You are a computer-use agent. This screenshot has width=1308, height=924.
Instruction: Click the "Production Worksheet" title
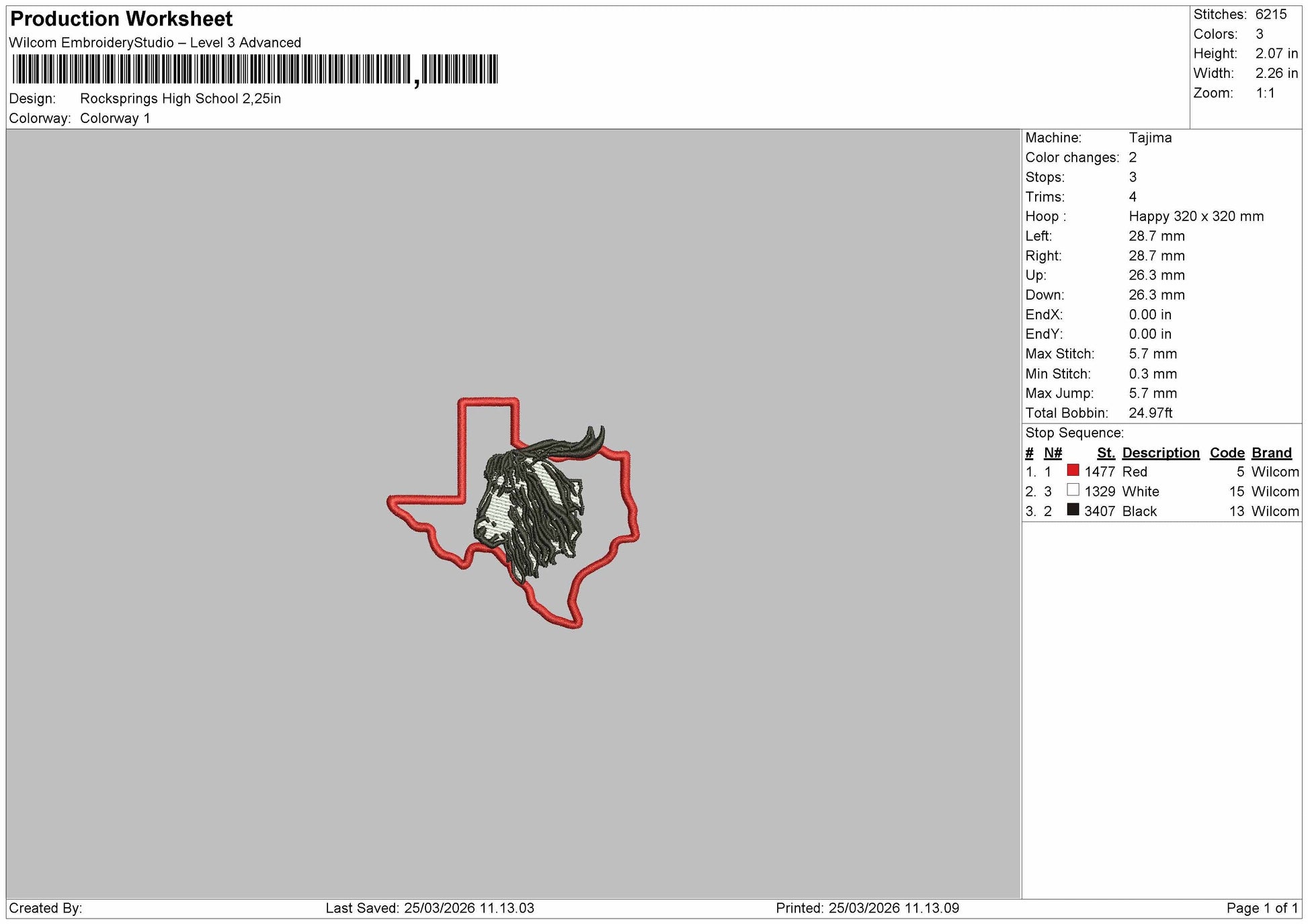(122, 19)
